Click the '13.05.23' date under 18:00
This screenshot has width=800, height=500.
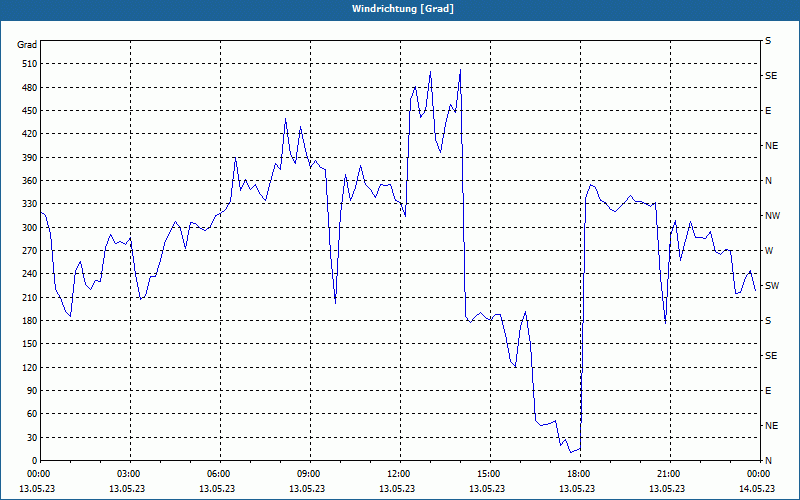pos(577,489)
